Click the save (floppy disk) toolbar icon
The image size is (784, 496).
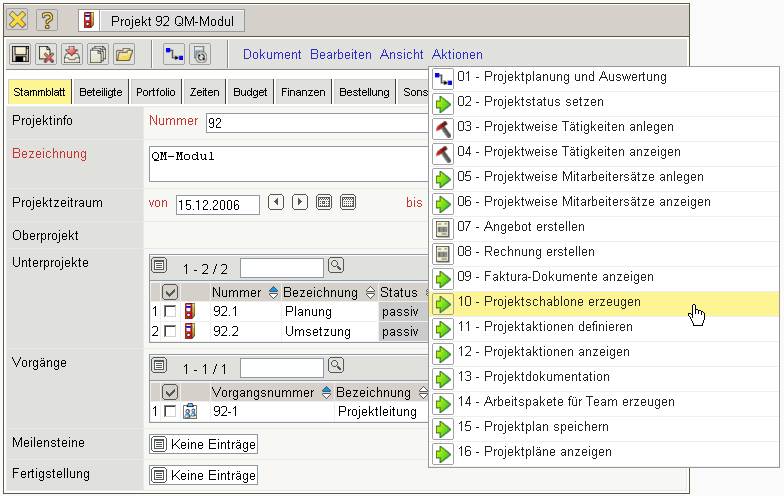coord(20,55)
